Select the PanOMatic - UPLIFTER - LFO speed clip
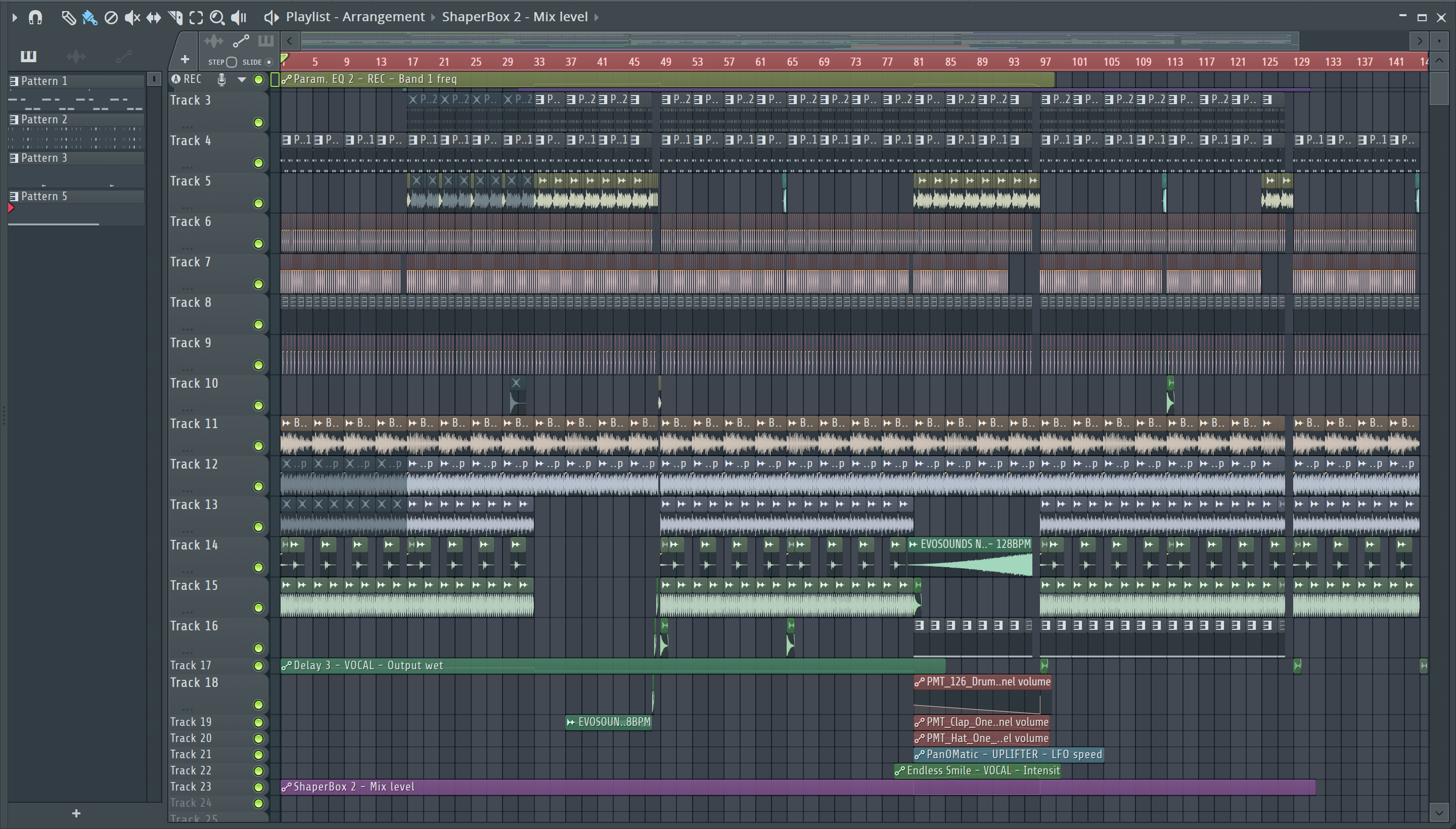1456x829 pixels. click(x=1009, y=754)
